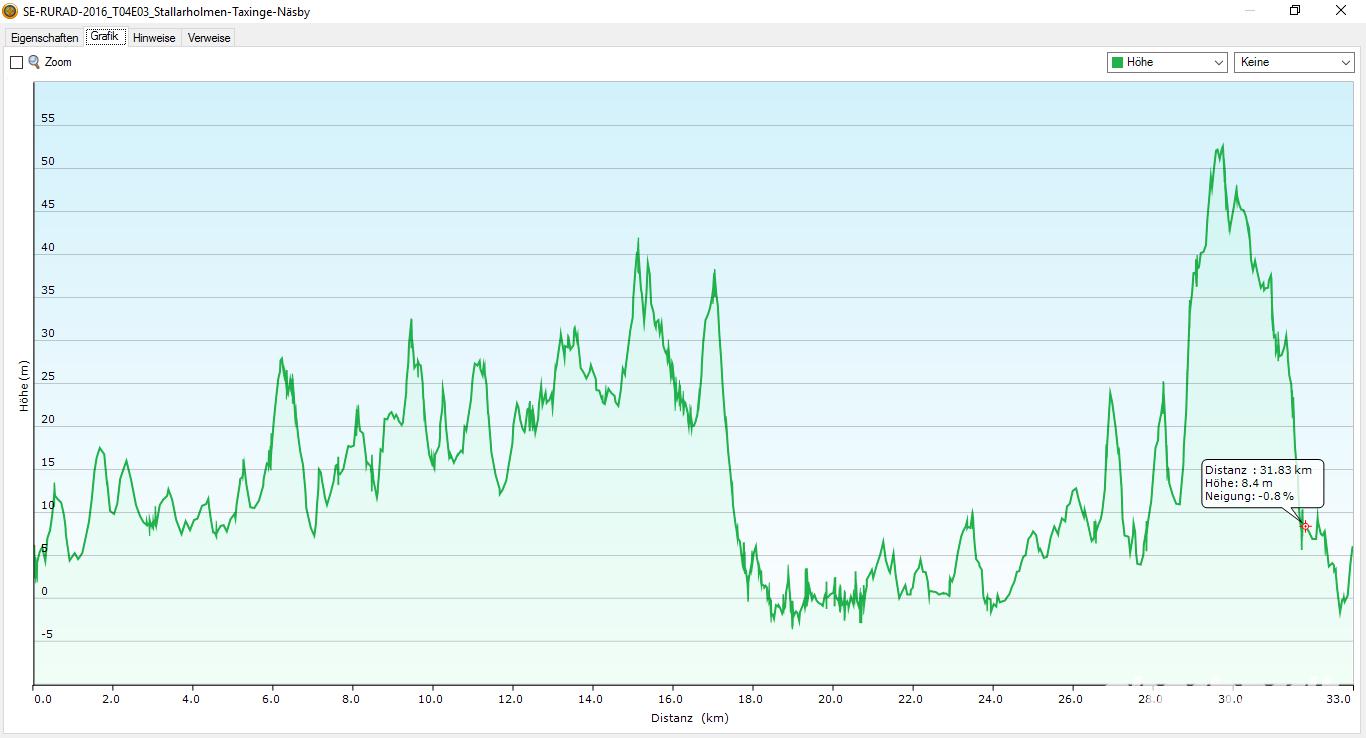Click the highest elevation peak near 30 km
The height and width of the screenshot is (738, 1366).
pyautogui.click(x=1222, y=146)
